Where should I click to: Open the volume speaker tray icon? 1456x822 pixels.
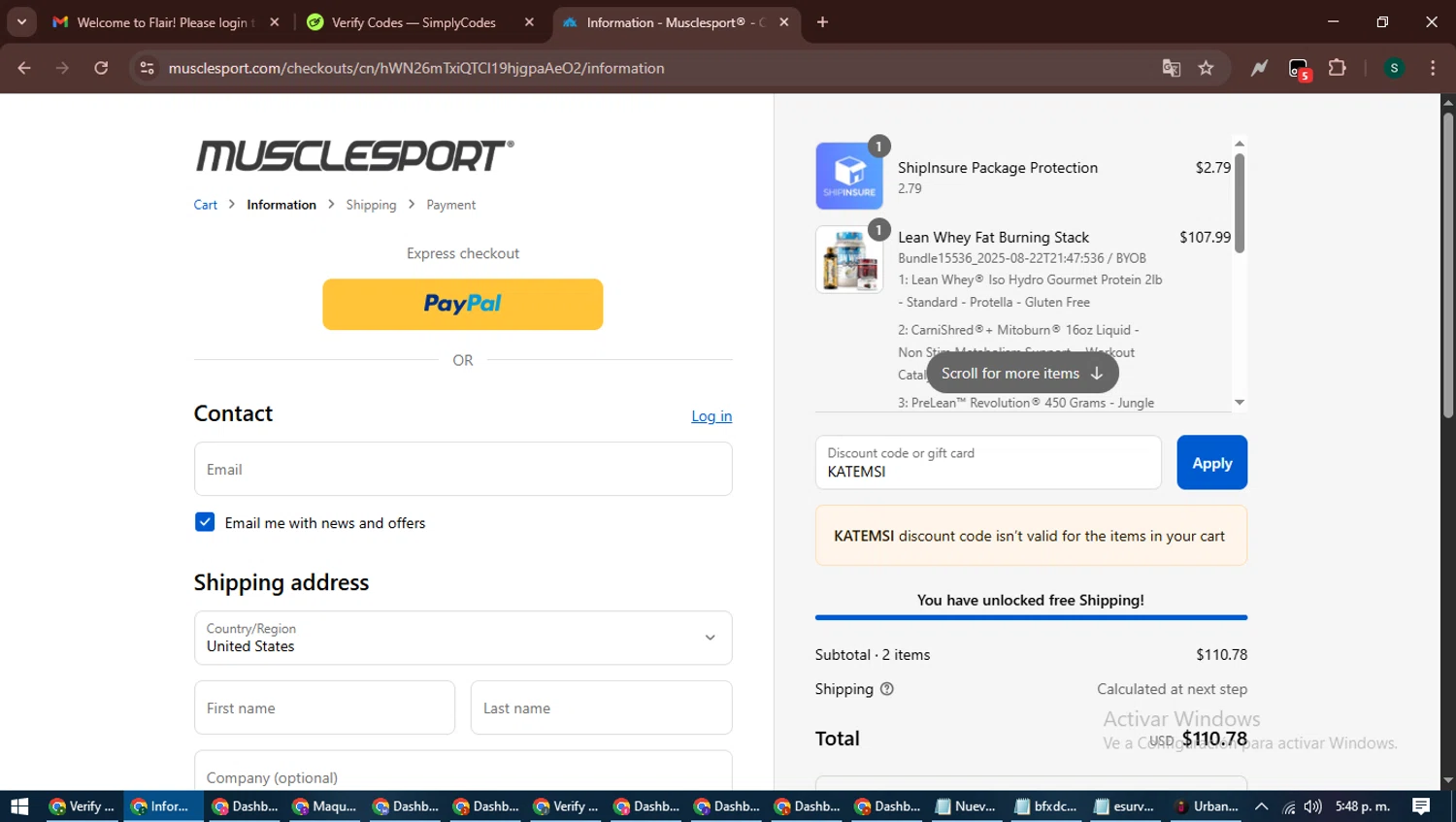tap(1312, 806)
